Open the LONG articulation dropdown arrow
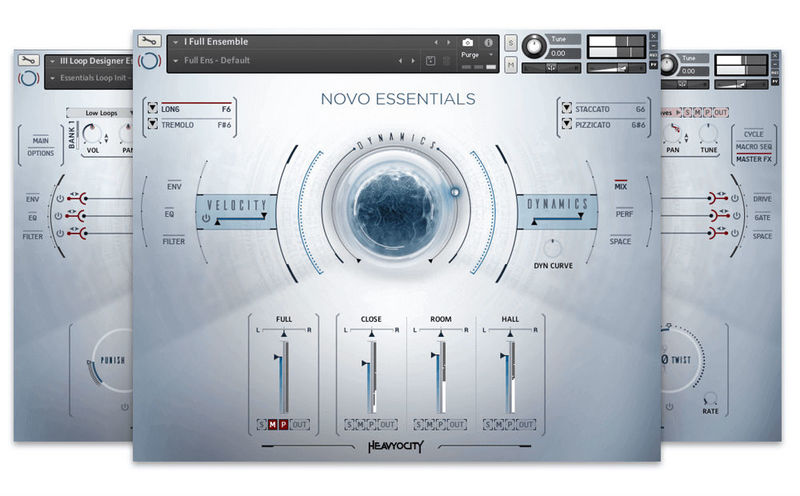 pos(153,108)
